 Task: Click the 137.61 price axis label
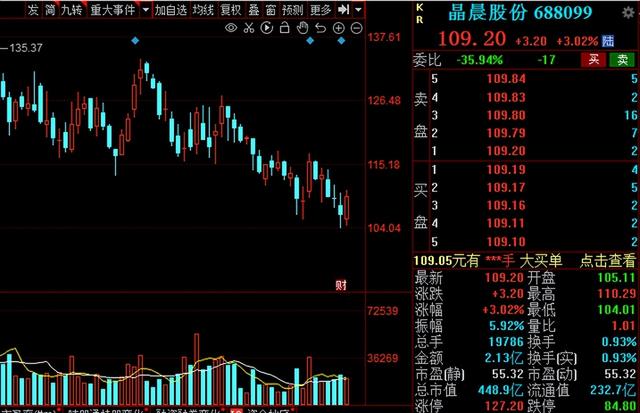click(384, 38)
